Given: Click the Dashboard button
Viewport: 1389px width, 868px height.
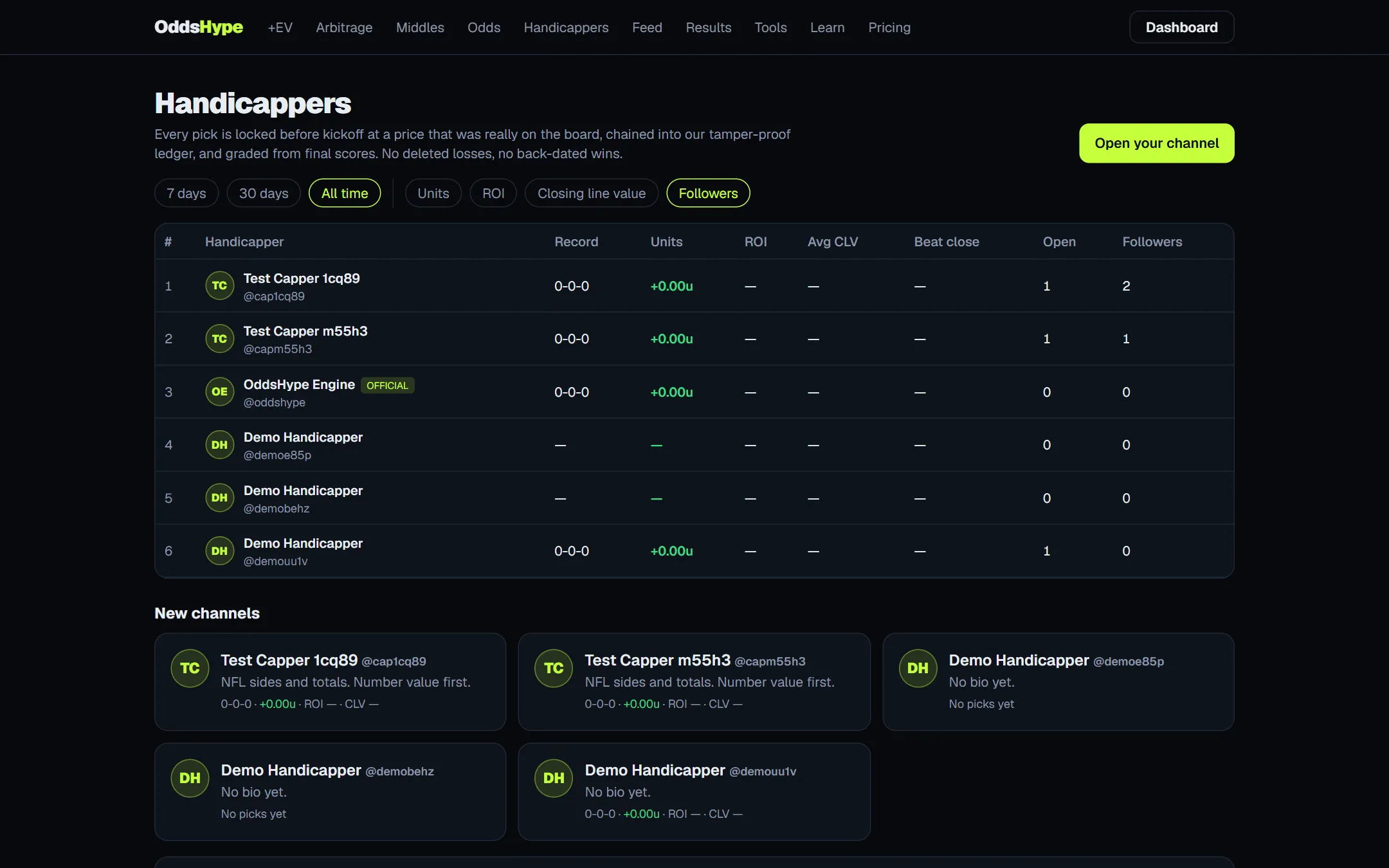Looking at the screenshot, I should point(1181,27).
